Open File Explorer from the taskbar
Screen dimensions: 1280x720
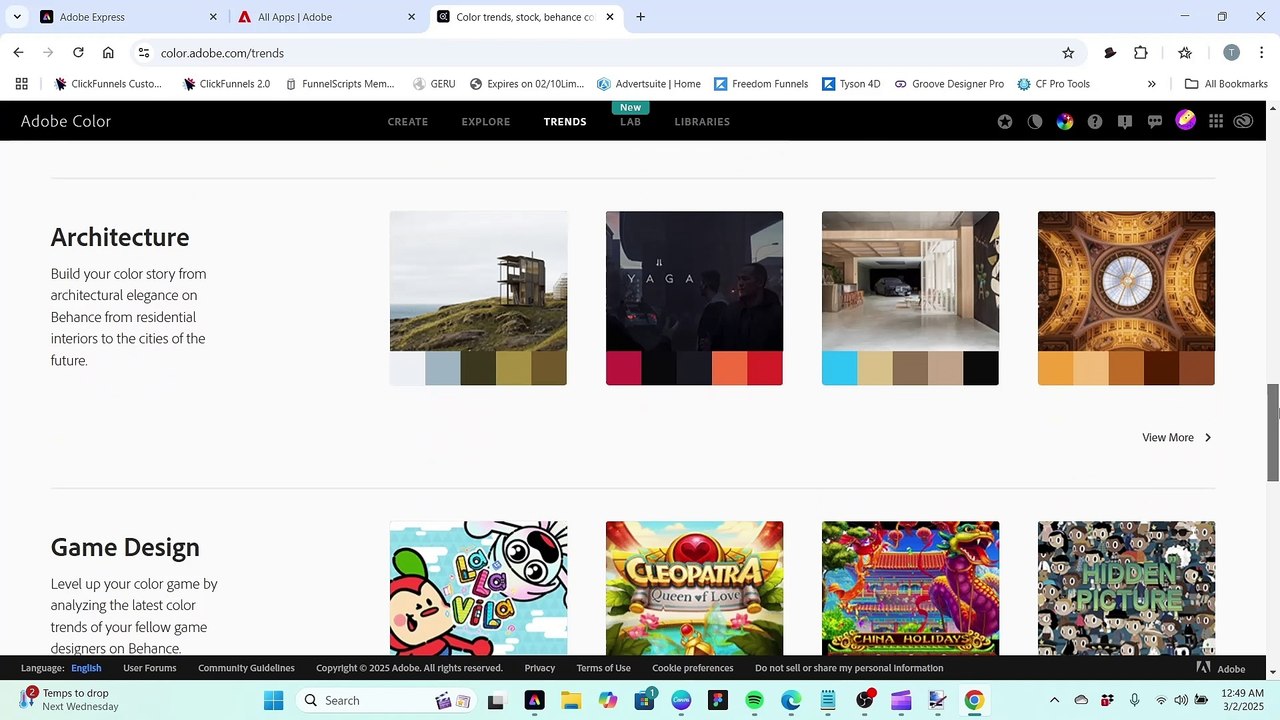tap(570, 700)
